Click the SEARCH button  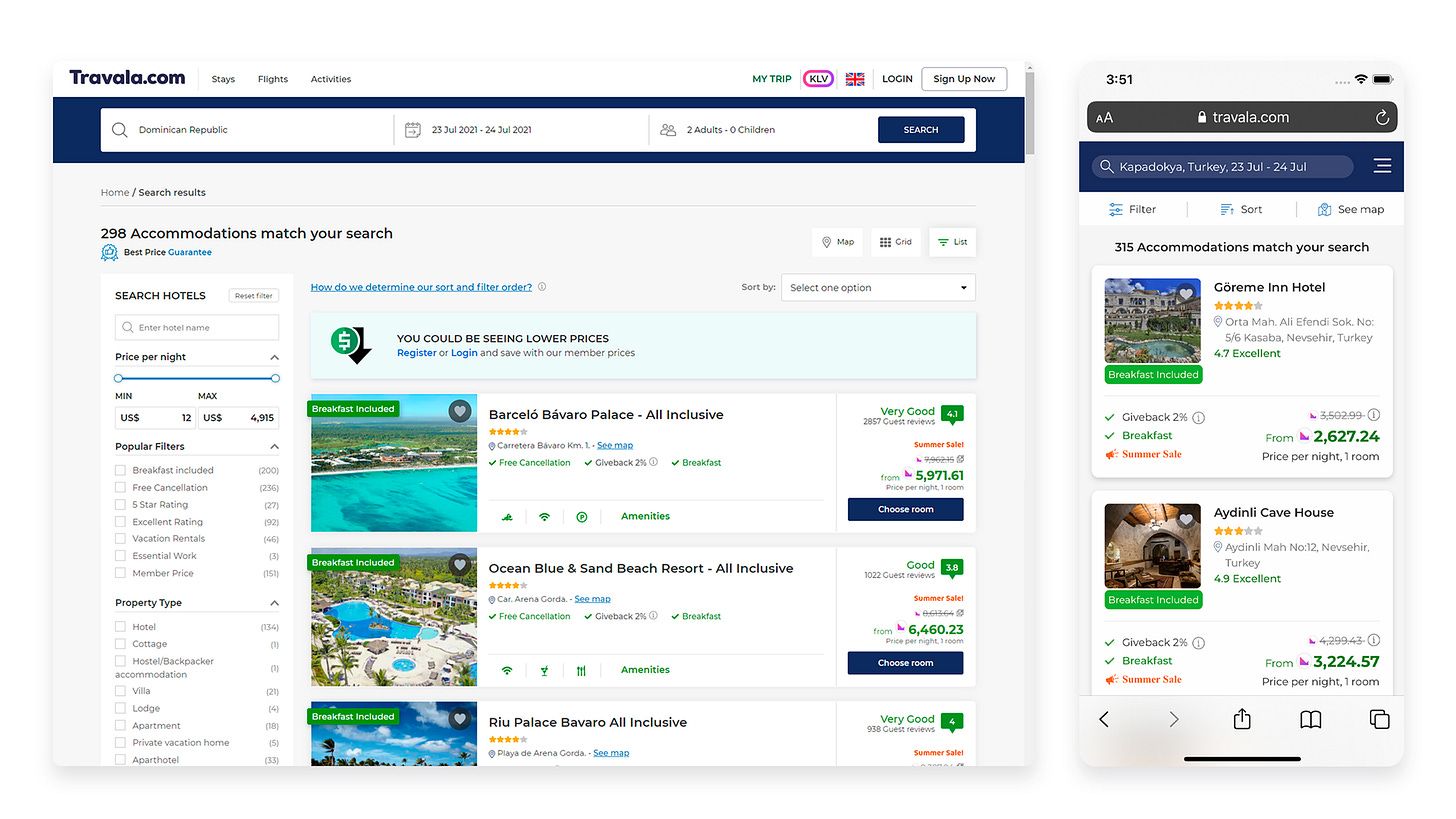click(921, 130)
